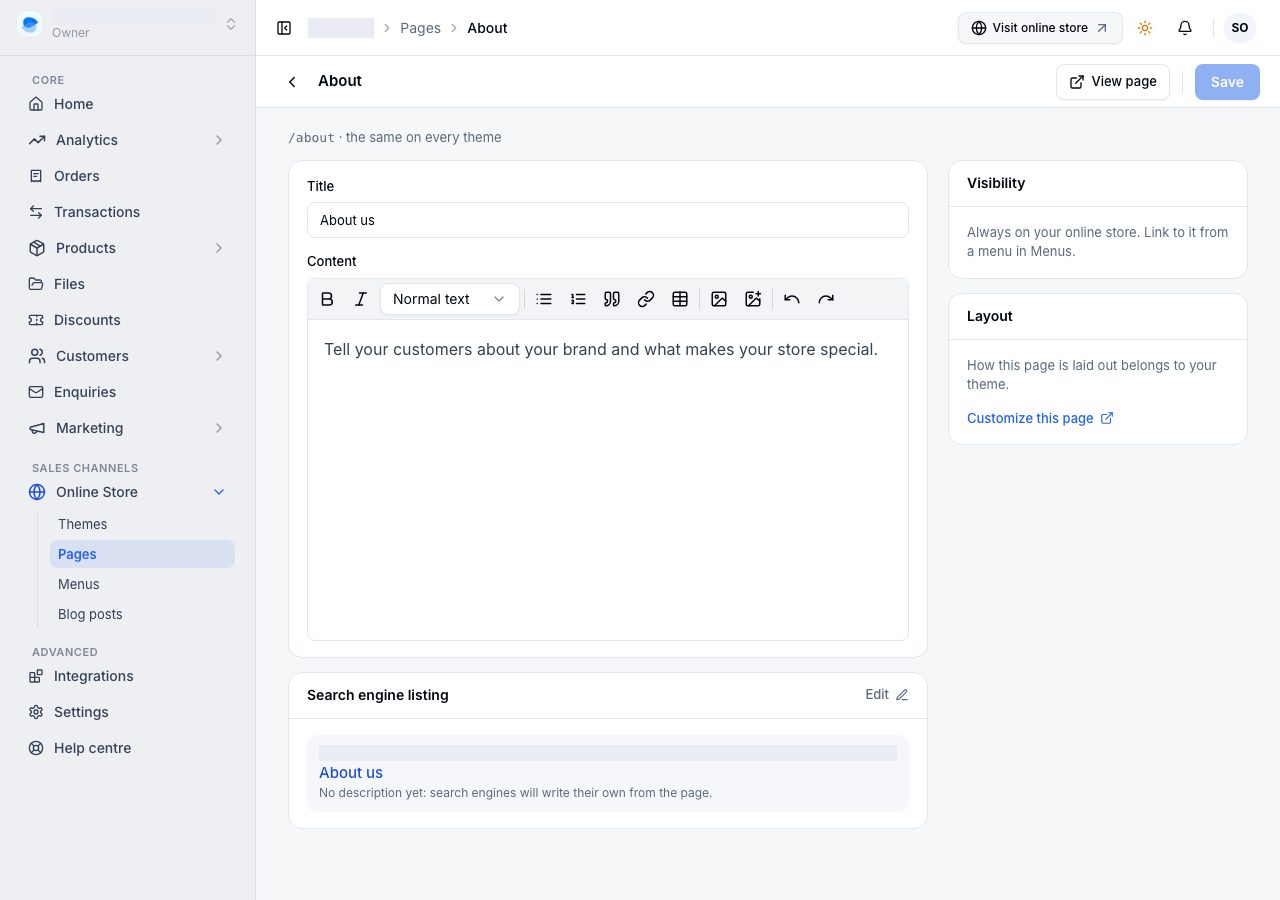Image resolution: width=1280 pixels, height=900 pixels.
Task: Redo the last edit
Action: click(826, 299)
